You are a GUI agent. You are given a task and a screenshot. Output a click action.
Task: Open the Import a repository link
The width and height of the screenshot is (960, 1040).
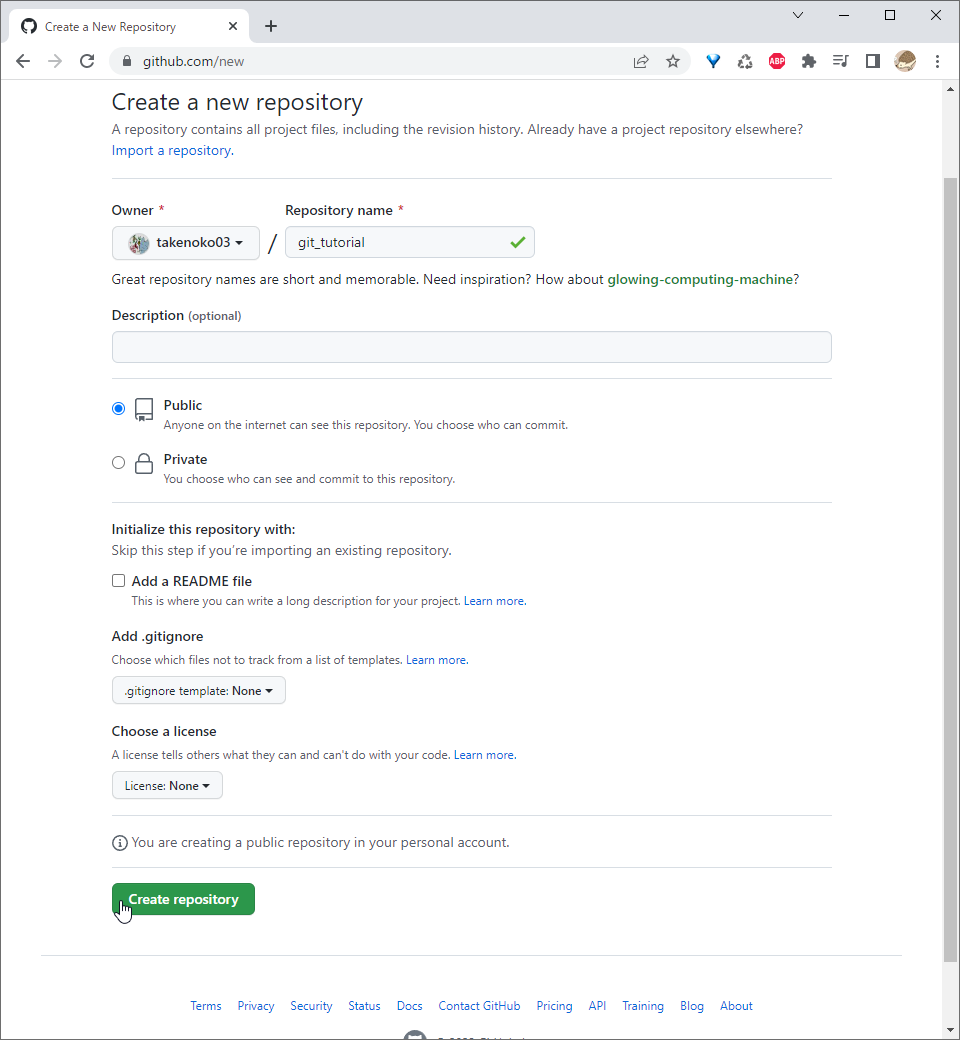point(172,151)
